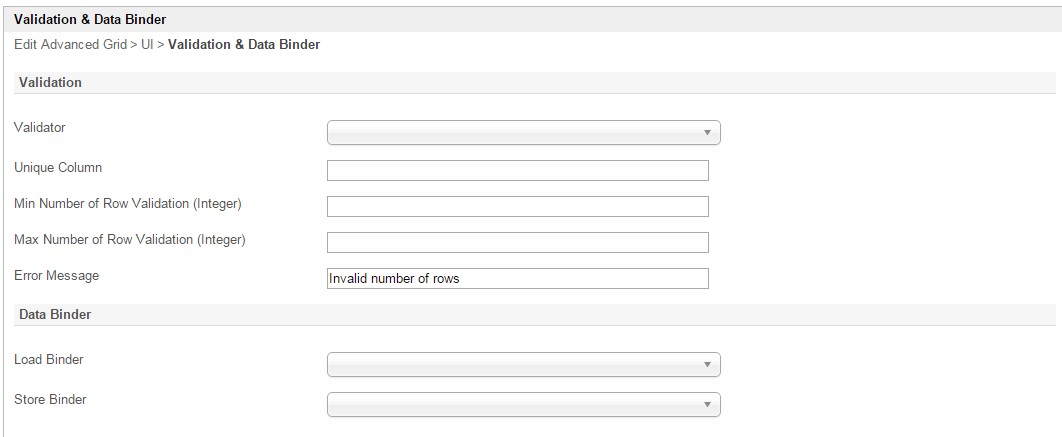Go to Edit Advanced Grid breadcrumb
This screenshot has width=1062, height=437.
pyautogui.click(x=70, y=45)
